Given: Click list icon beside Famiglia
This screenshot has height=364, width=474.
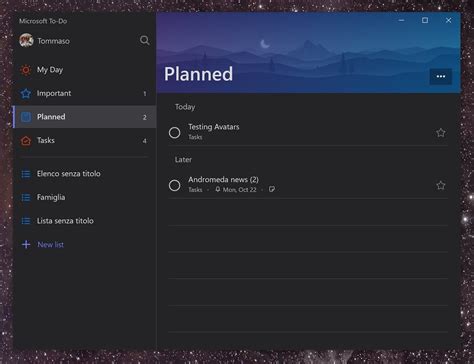Looking at the screenshot, I should pos(26,197).
